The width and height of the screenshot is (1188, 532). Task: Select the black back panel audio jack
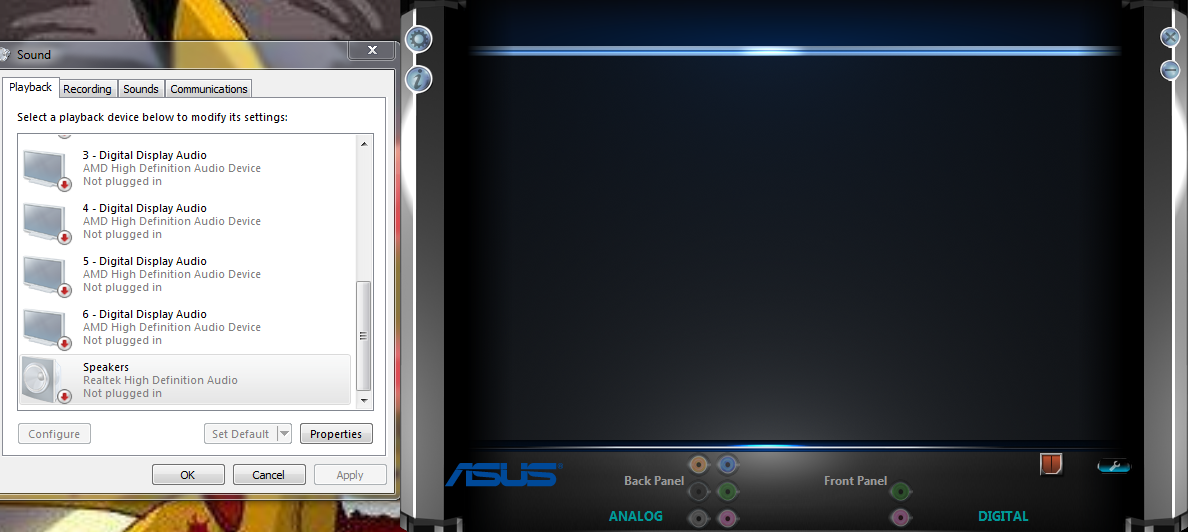pos(699,491)
